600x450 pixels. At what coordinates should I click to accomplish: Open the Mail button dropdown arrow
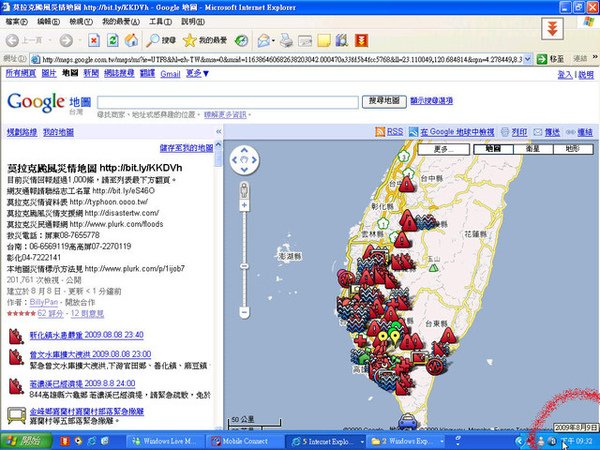(273, 40)
